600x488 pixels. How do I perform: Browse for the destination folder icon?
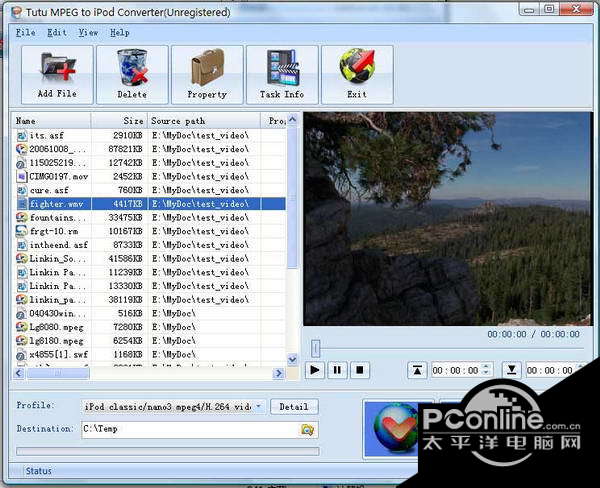tap(307, 430)
